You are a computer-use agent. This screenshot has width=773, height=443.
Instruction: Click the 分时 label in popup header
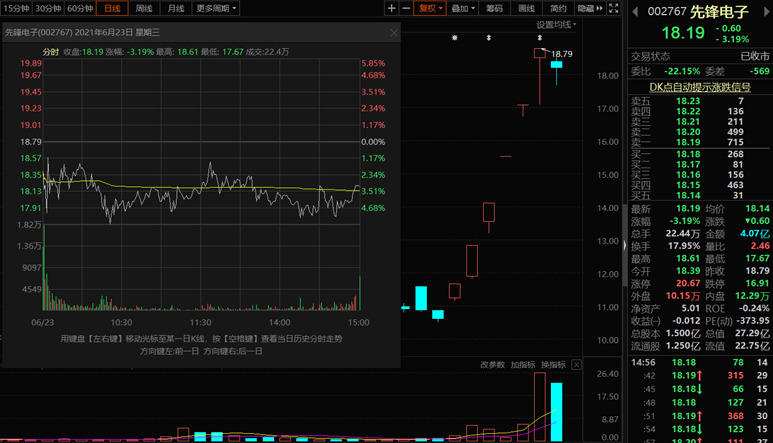(51, 52)
